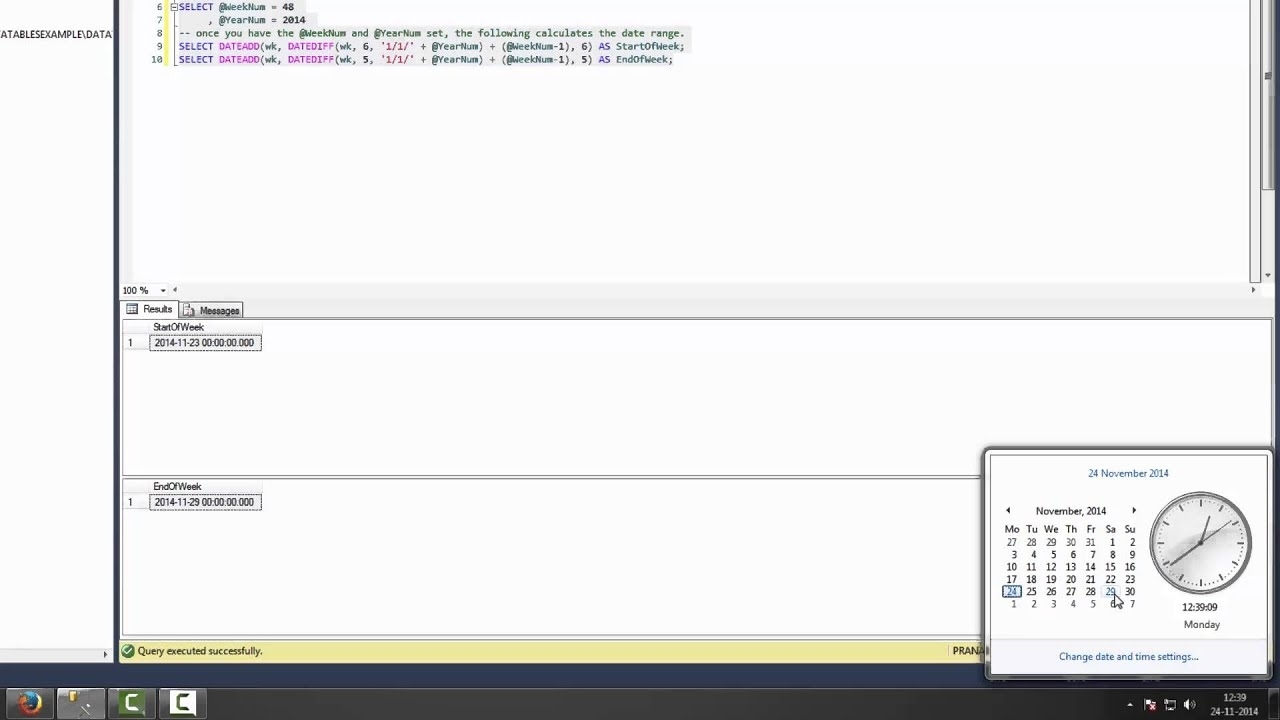Open Firefox from the taskbar
The width and height of the screenshot is (1280, 720).
coord(28,703)
